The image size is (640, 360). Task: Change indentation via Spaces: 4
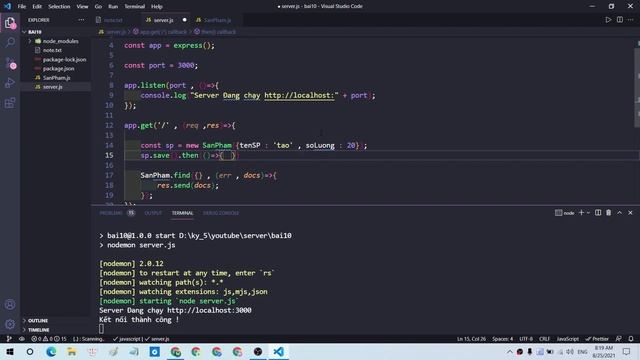coord(502,339)
